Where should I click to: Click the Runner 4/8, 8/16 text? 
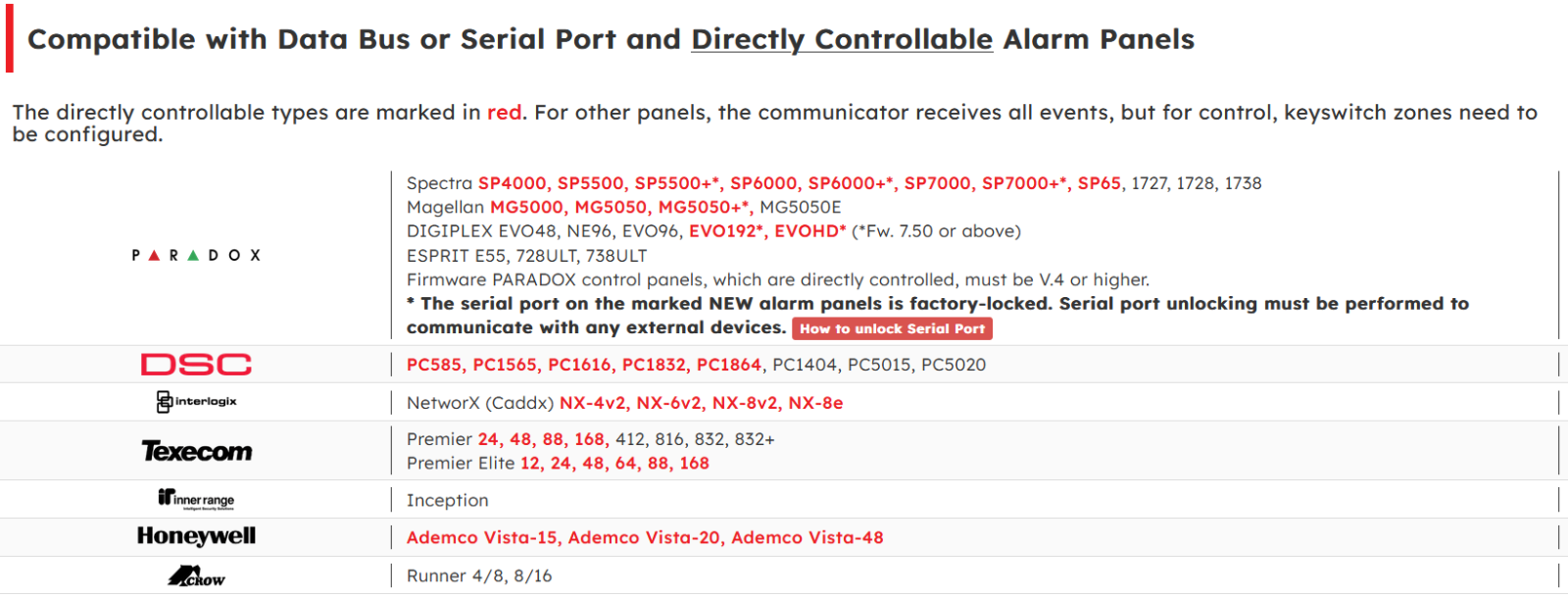coord(479,575)
